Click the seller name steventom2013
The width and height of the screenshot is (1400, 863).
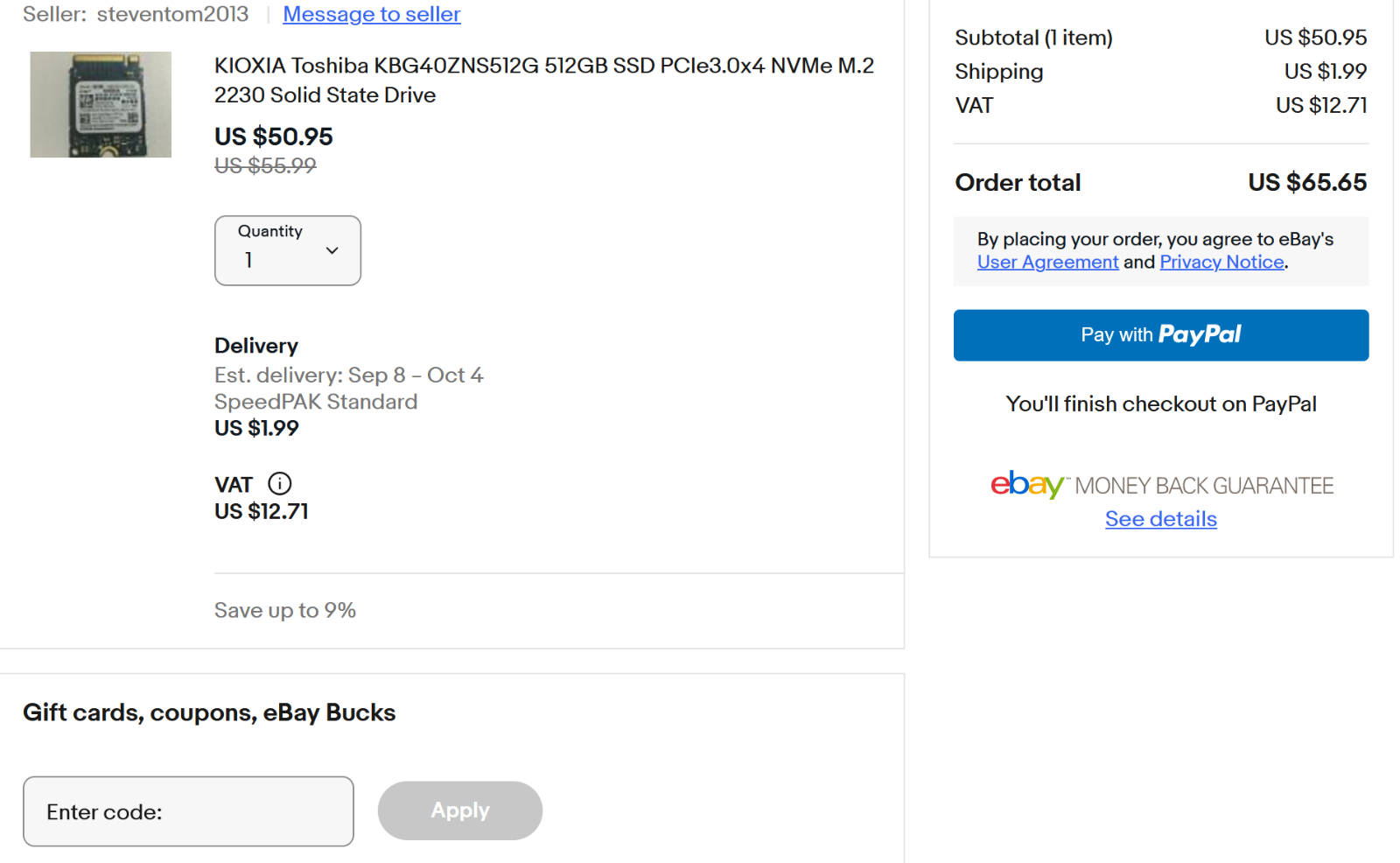(x=172, y=14)
